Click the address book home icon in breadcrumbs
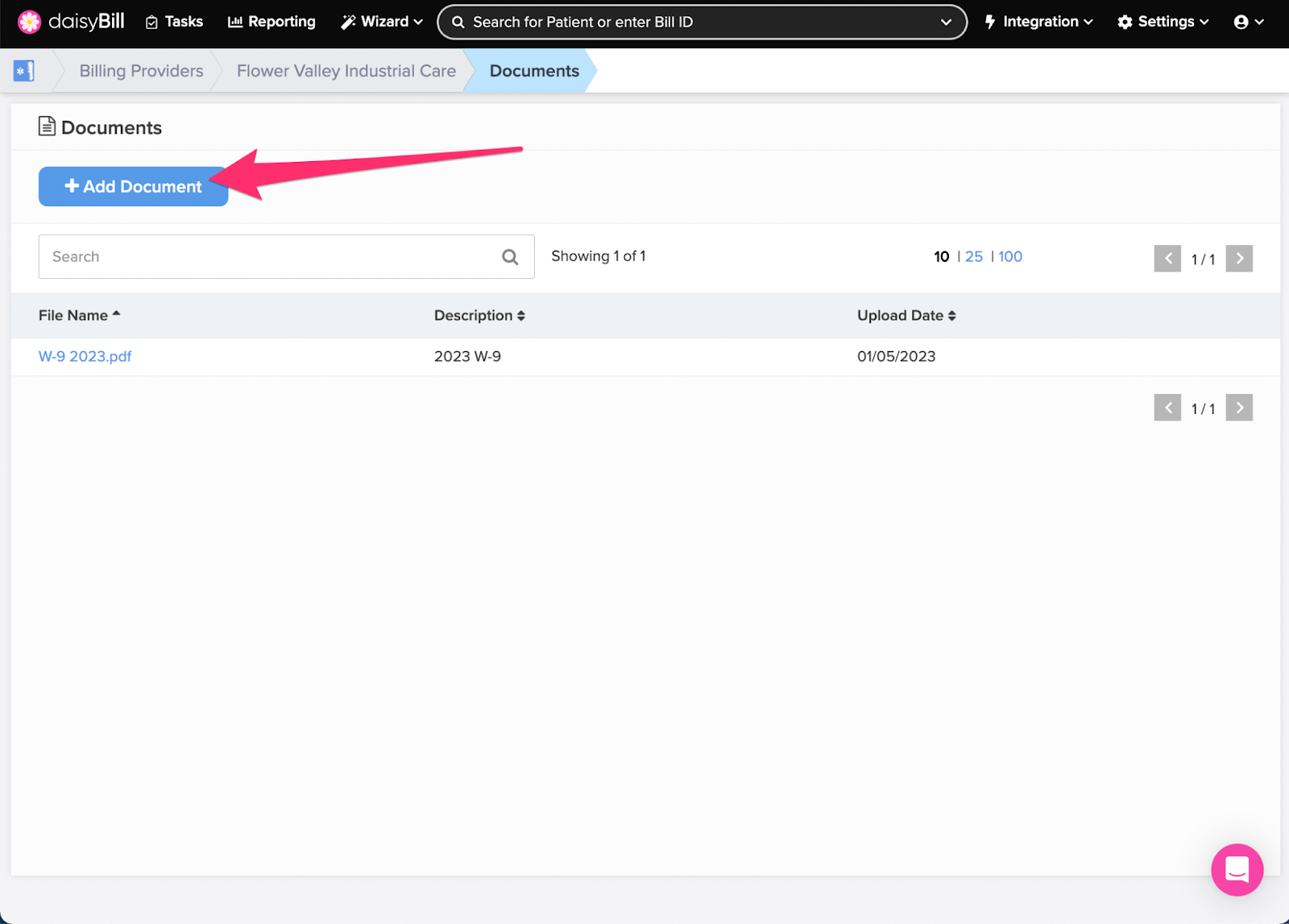1289x924 pixels. coord(24,71)
